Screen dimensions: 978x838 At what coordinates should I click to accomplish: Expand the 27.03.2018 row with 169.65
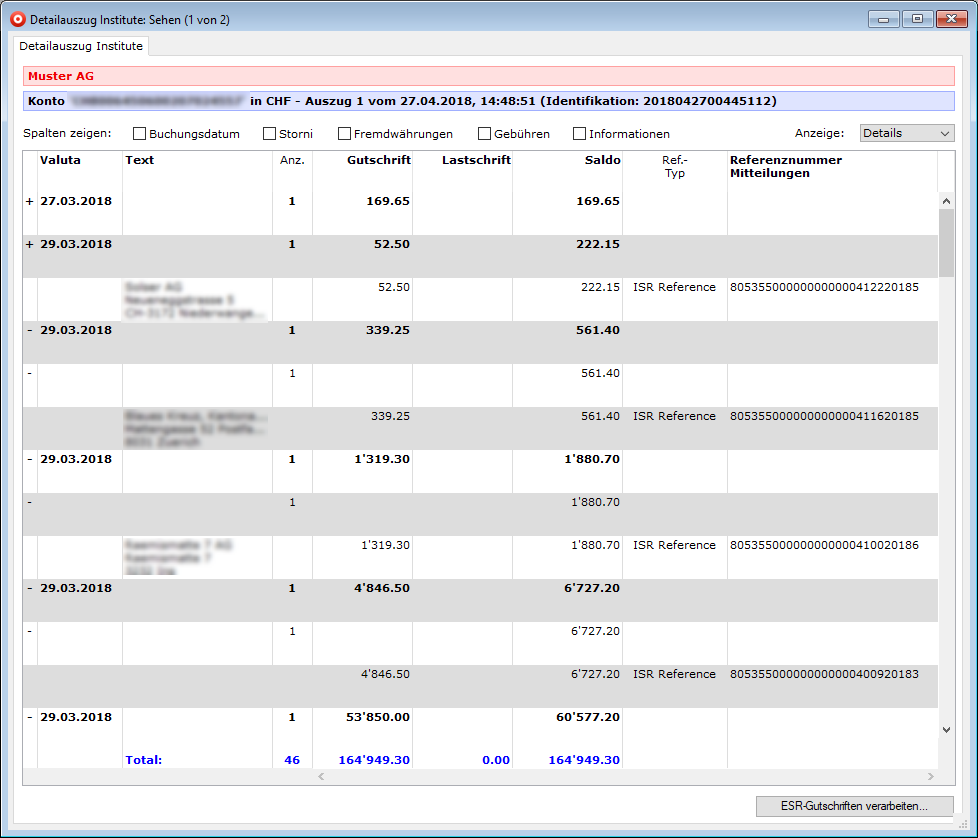point(29,201)
